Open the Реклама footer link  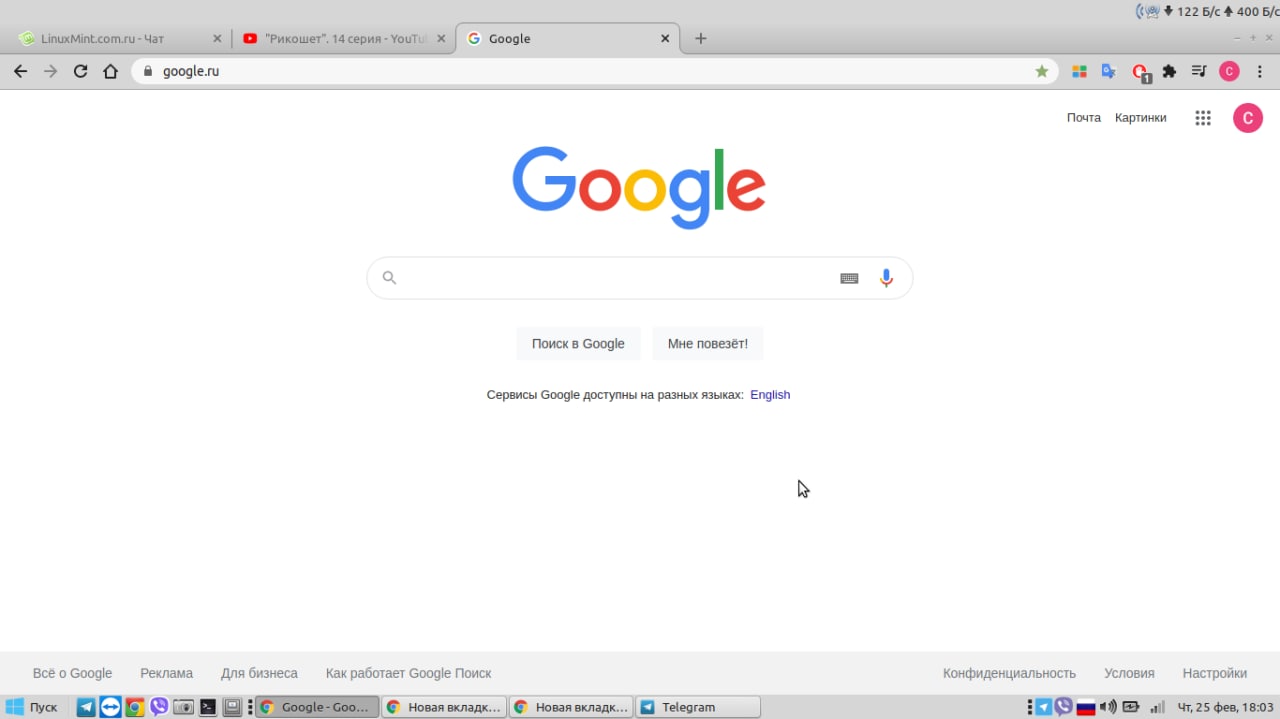tap(167, 673)
